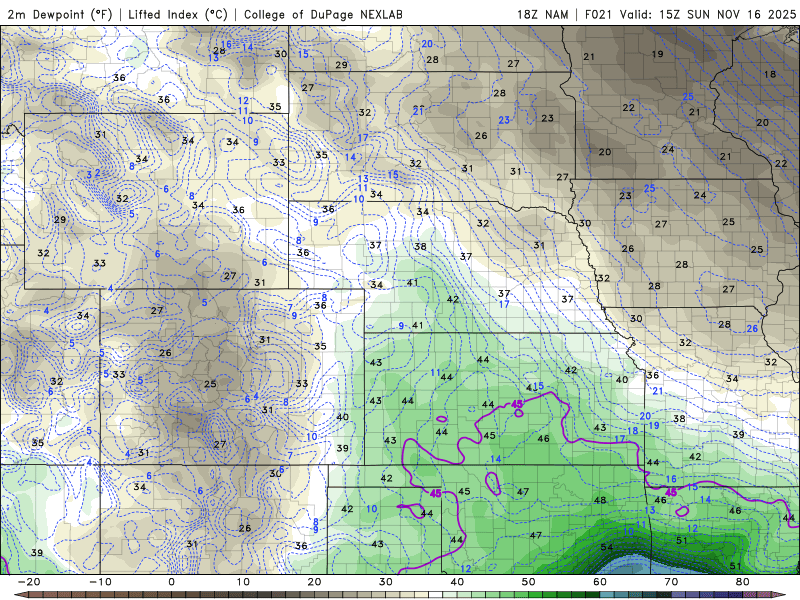Click the 40 label under the color bar
The width and height of the screenshot is (800, 600).
(457, 582)
